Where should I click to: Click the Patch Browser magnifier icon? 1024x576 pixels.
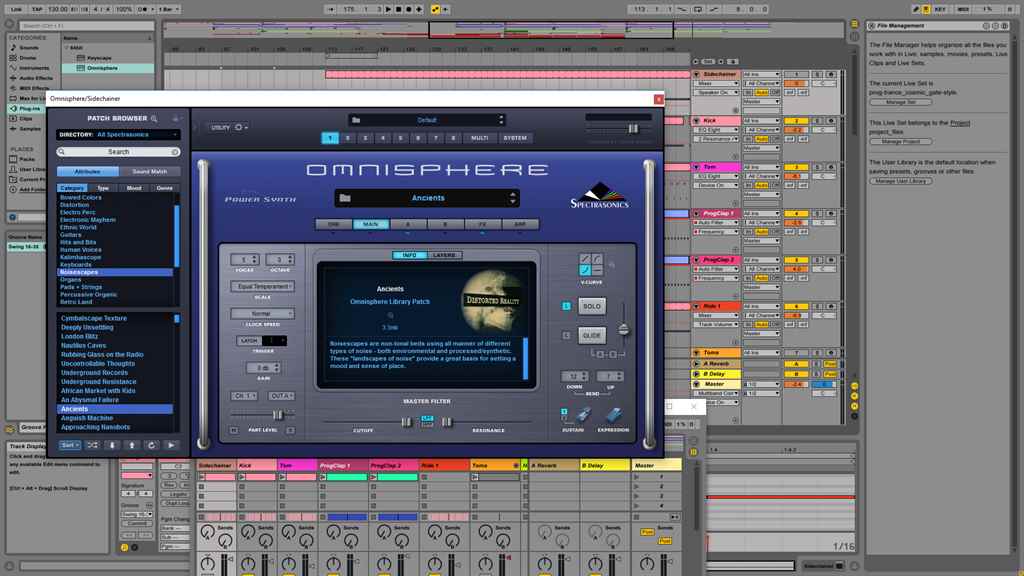[x=154, y=119]
